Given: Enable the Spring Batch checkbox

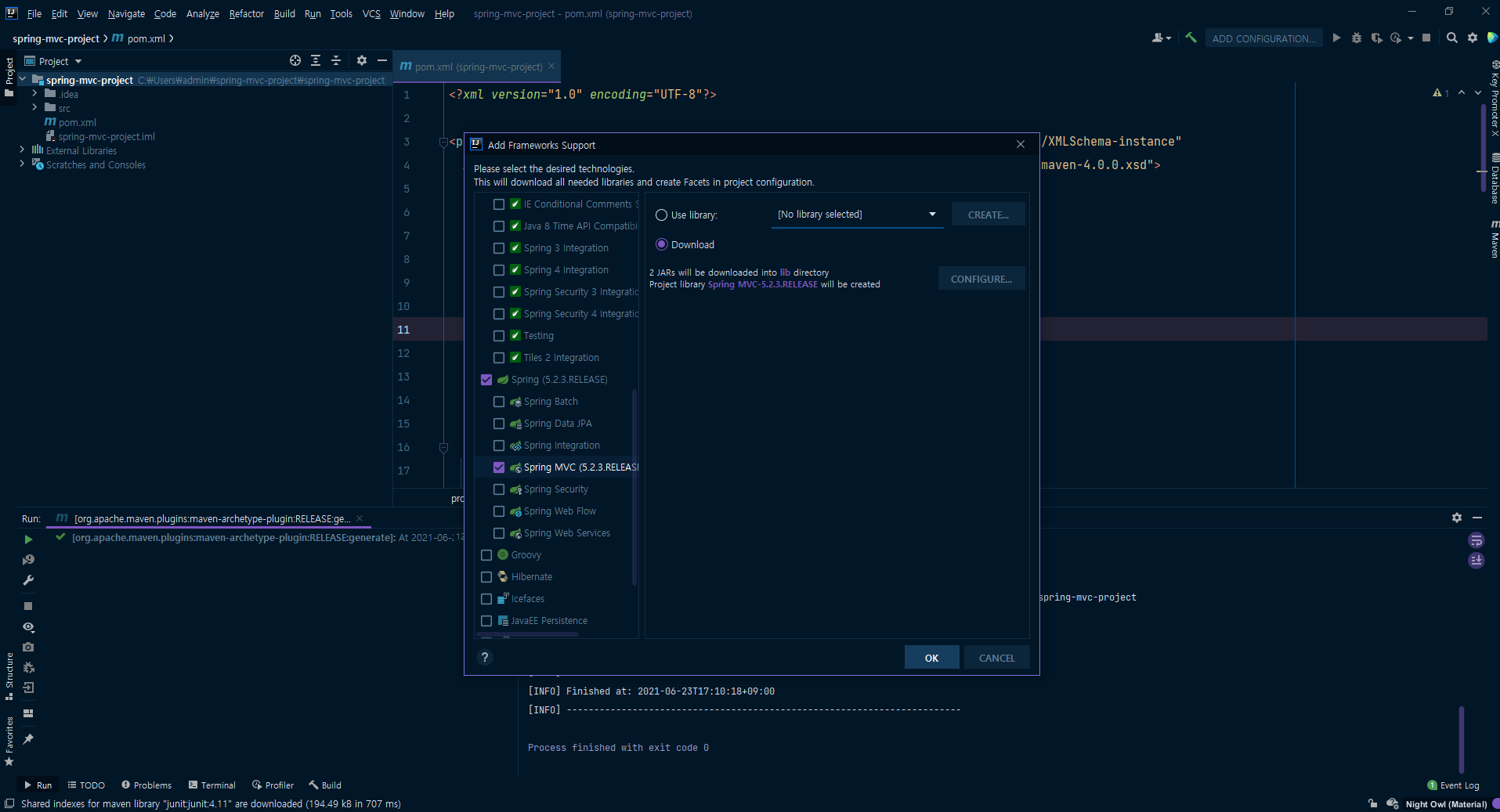Looking at the screenshot, I should pyautogui.click(x=499, y=402).
